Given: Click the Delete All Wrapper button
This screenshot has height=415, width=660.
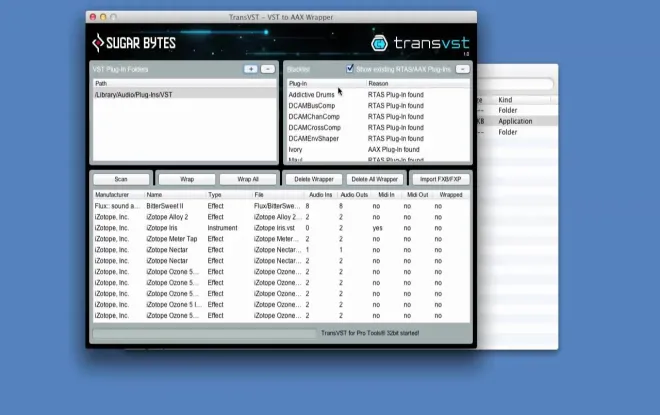Looking at the screenshot, I should point(375,179).
